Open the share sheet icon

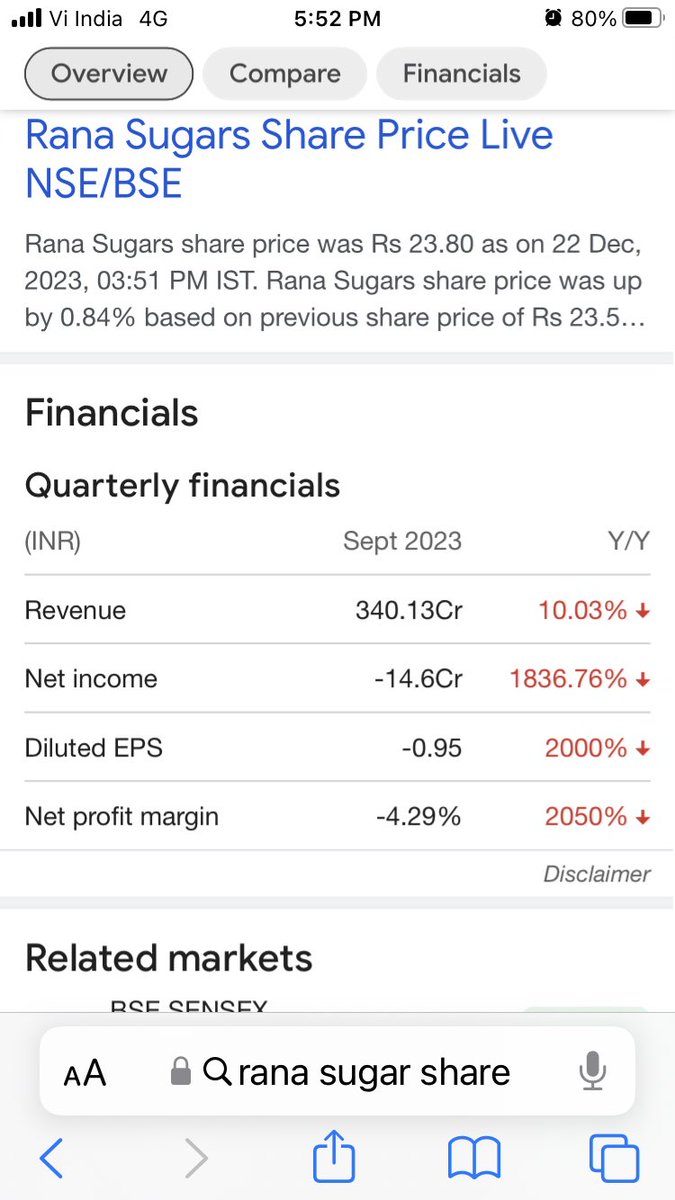pos(334,1155)
